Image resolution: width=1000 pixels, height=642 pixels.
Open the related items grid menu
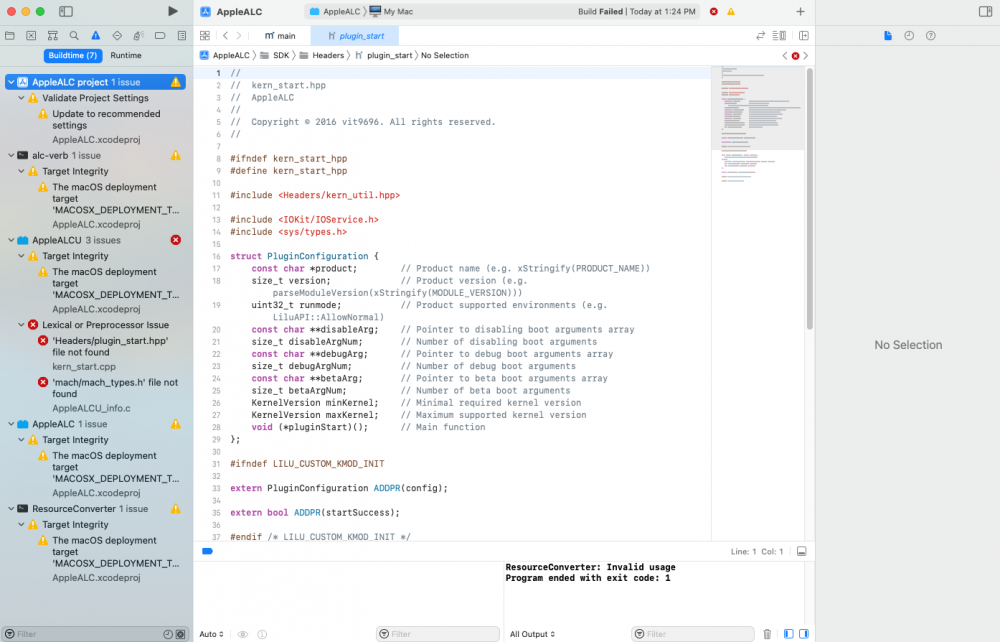(205, 36)
